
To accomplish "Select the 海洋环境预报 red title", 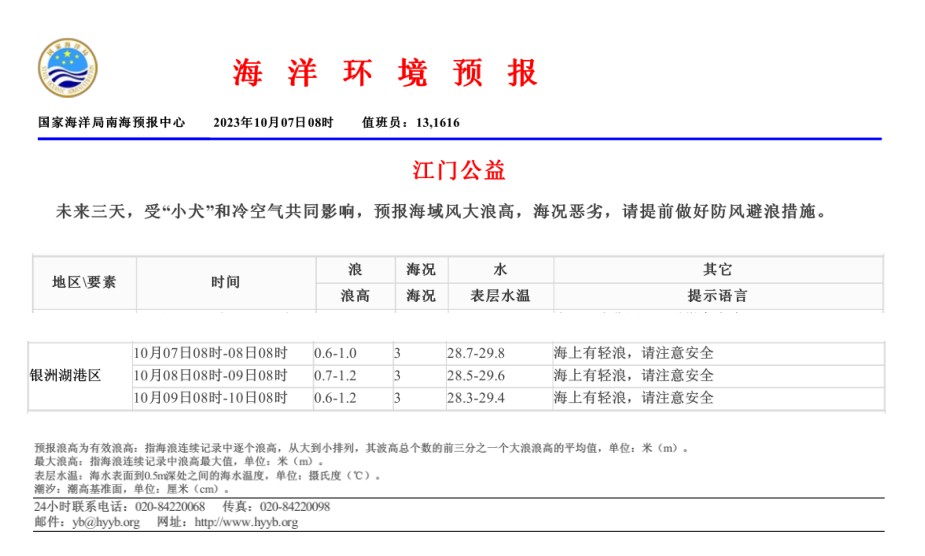I will click(x=386, y=72).
